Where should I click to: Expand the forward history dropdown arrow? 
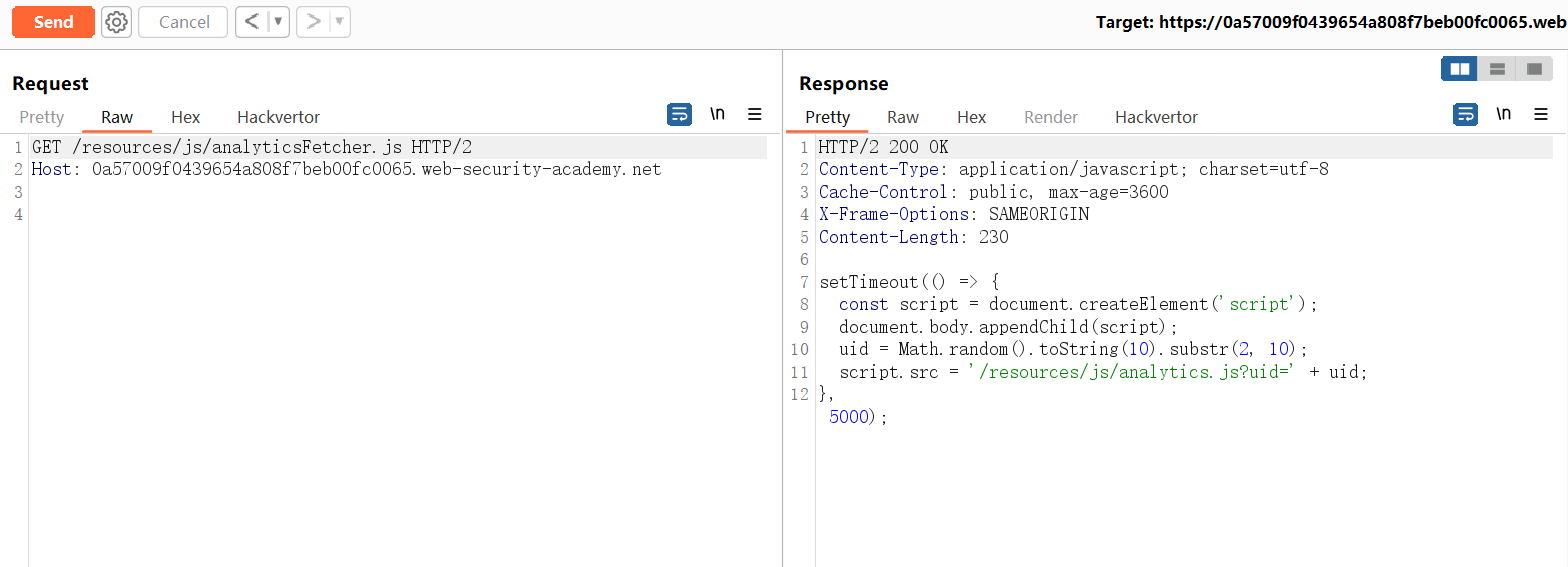[339, 22]
